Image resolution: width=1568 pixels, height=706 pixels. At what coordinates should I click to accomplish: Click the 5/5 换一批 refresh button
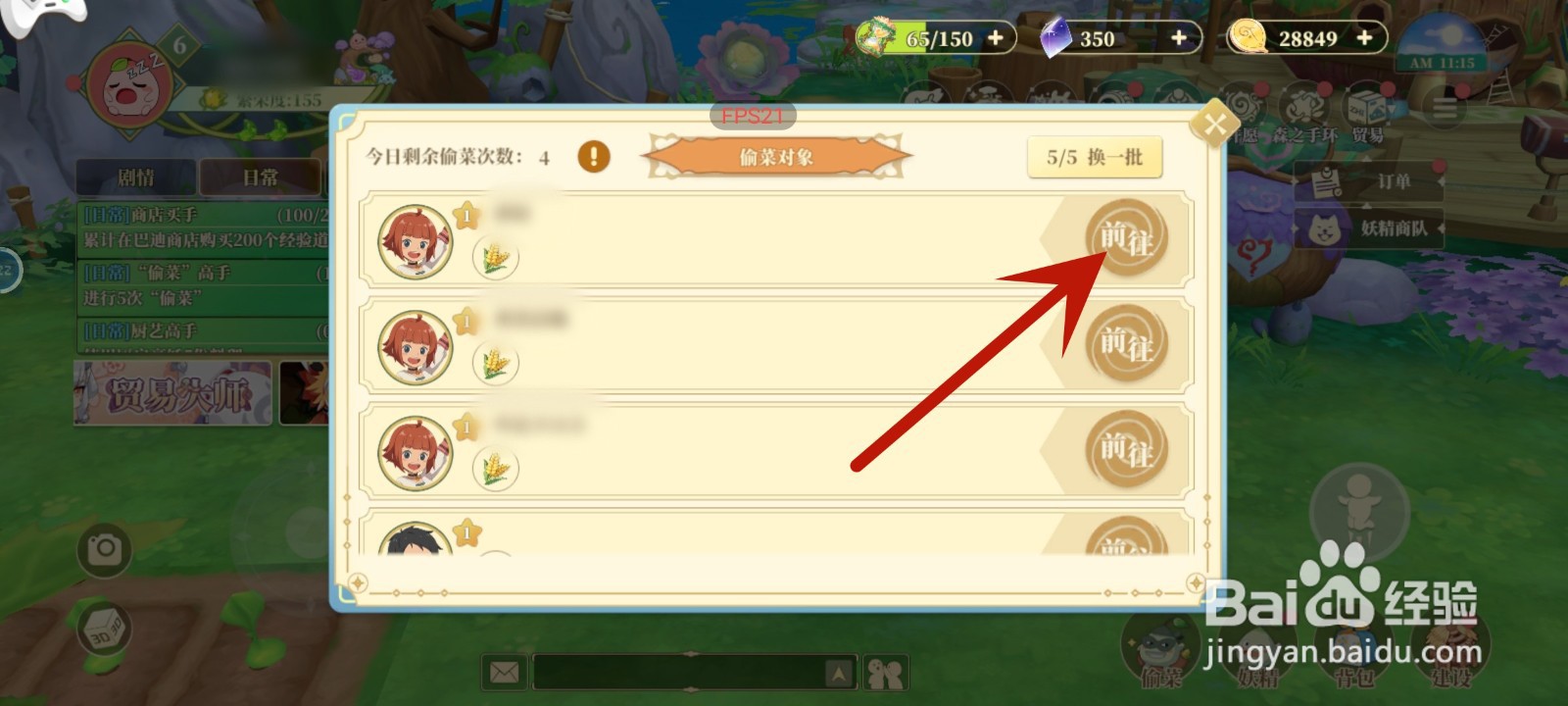click(x=1095, y=157)
